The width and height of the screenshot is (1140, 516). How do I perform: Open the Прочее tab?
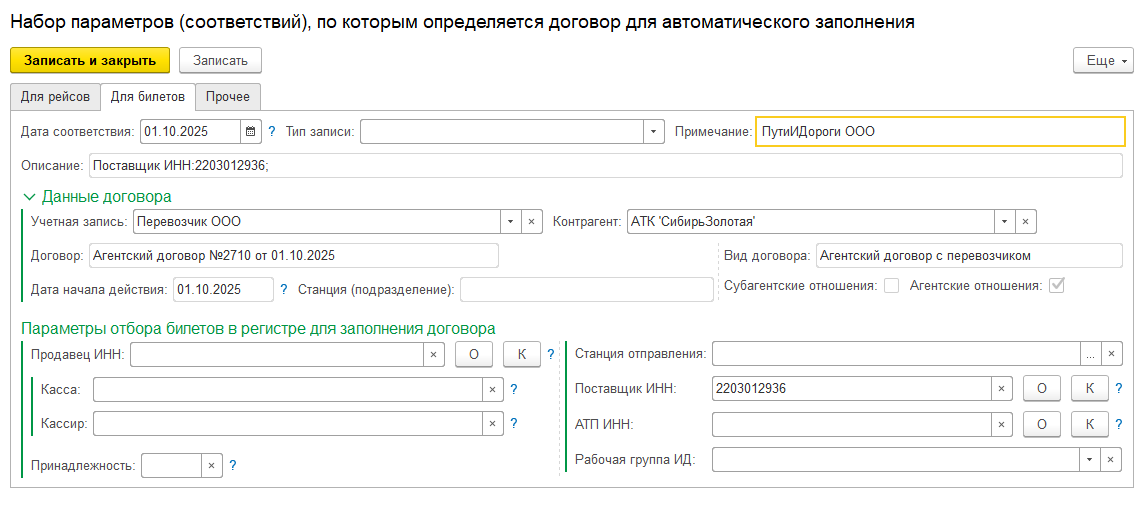click(x=228, y=97)
